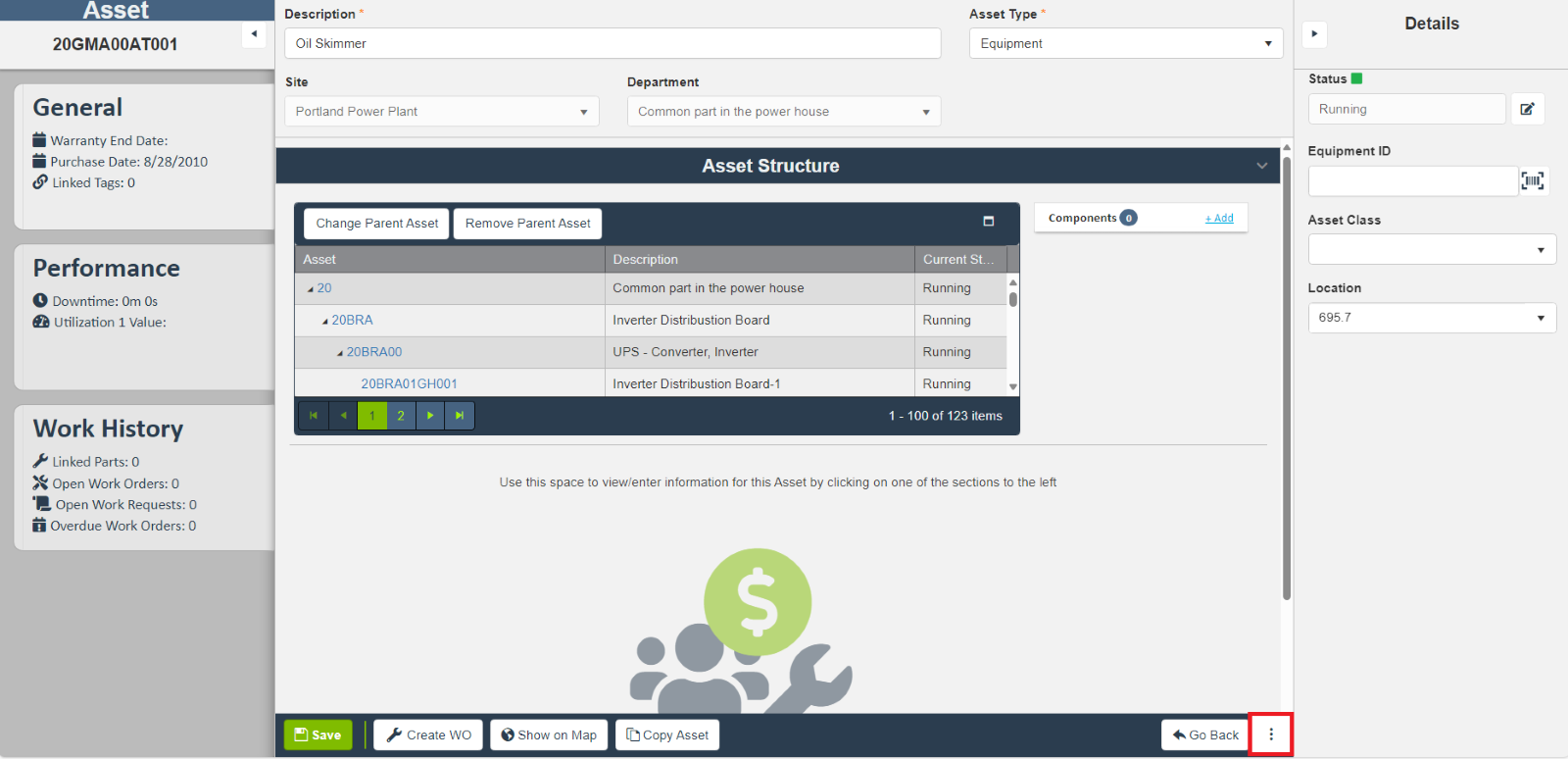Go to next page of grid
Screen dimensions: 1568x759
tap(430, 416)
